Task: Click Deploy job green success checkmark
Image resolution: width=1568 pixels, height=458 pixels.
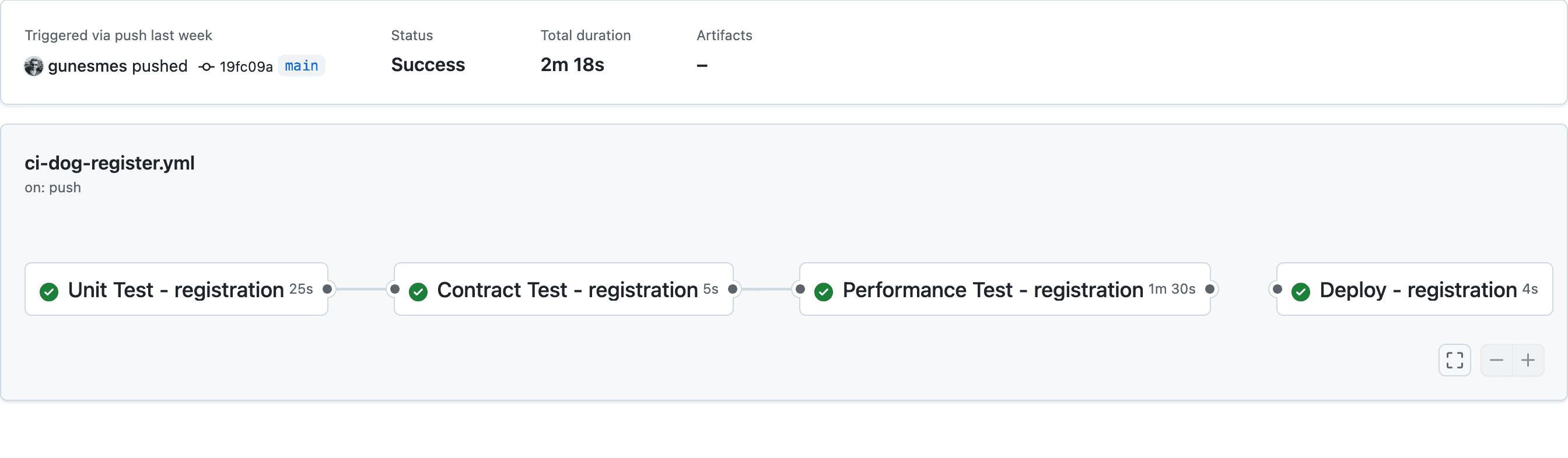Action: point(1301,291)
